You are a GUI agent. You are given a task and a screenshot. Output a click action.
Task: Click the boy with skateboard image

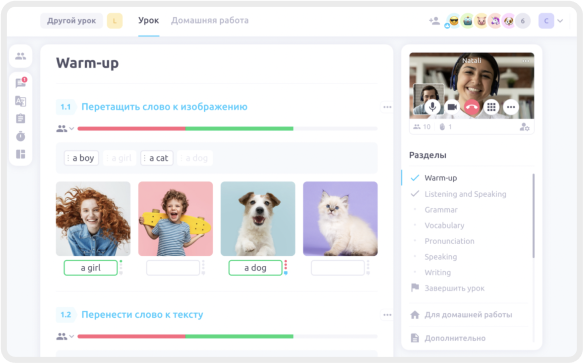175,219
